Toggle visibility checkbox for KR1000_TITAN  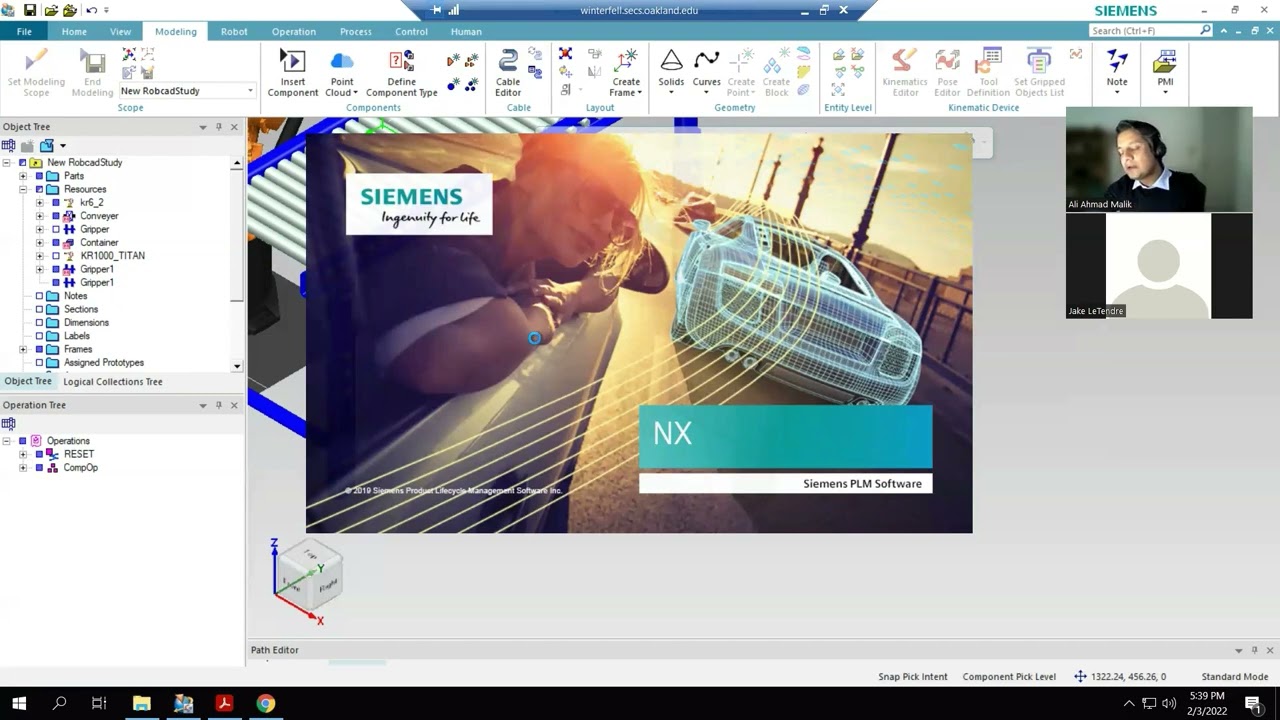point(56,256)
